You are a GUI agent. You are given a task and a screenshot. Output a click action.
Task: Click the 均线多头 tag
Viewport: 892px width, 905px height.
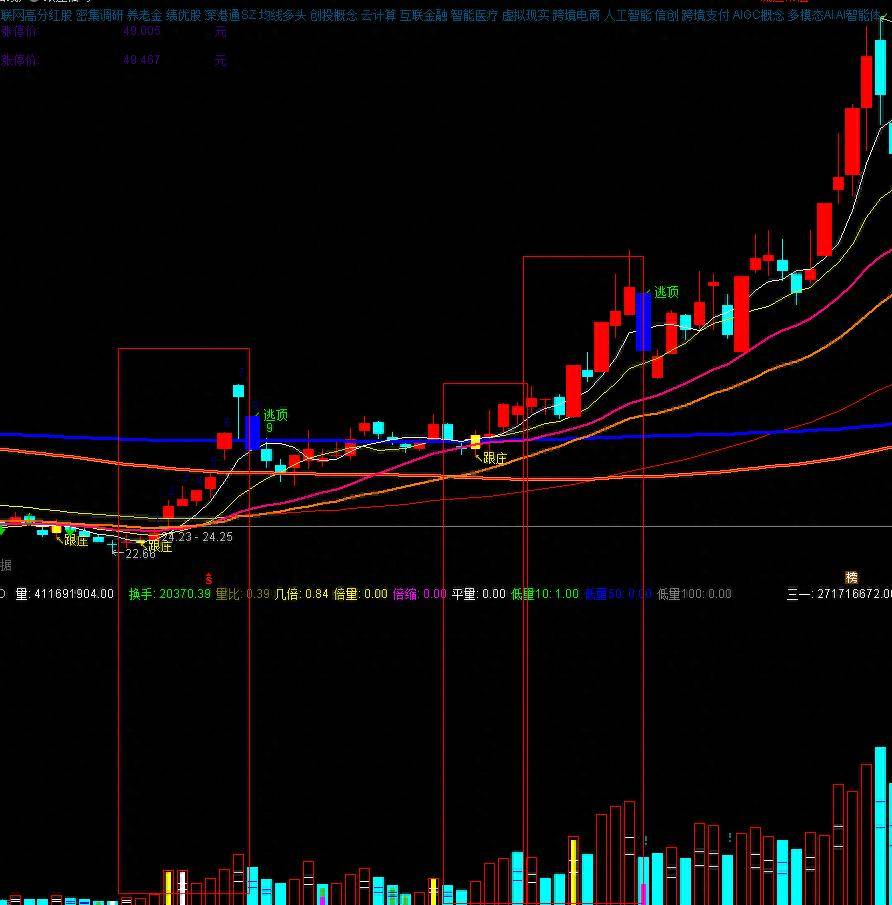tap(282, 16)
